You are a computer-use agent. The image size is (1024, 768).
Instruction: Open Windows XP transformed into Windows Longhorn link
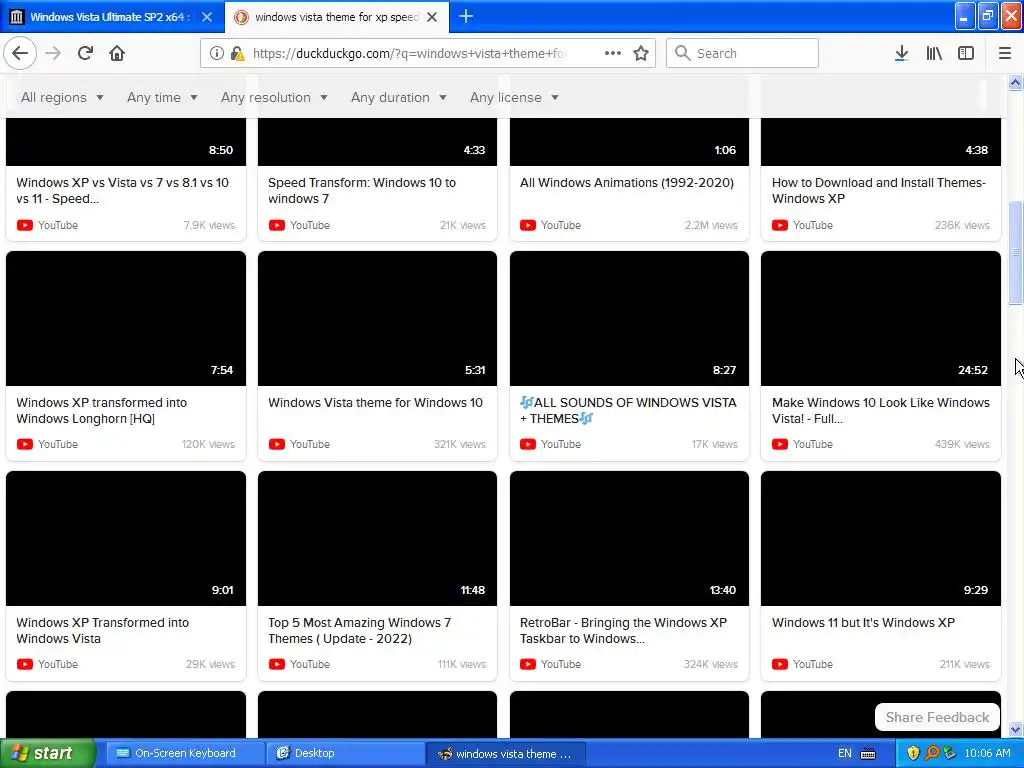[x=102, y=411]
